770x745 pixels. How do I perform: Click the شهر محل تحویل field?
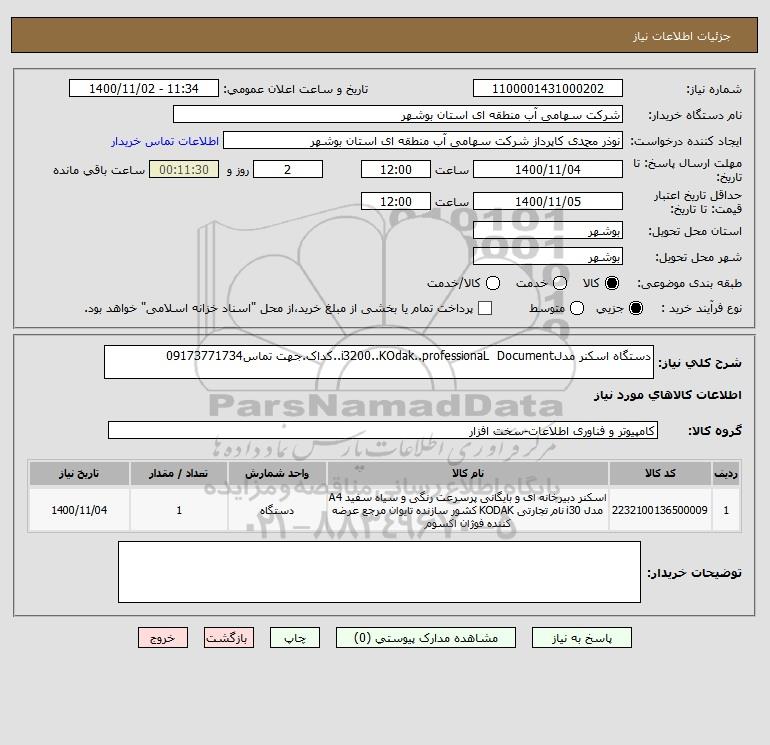(x=548, y=256)
